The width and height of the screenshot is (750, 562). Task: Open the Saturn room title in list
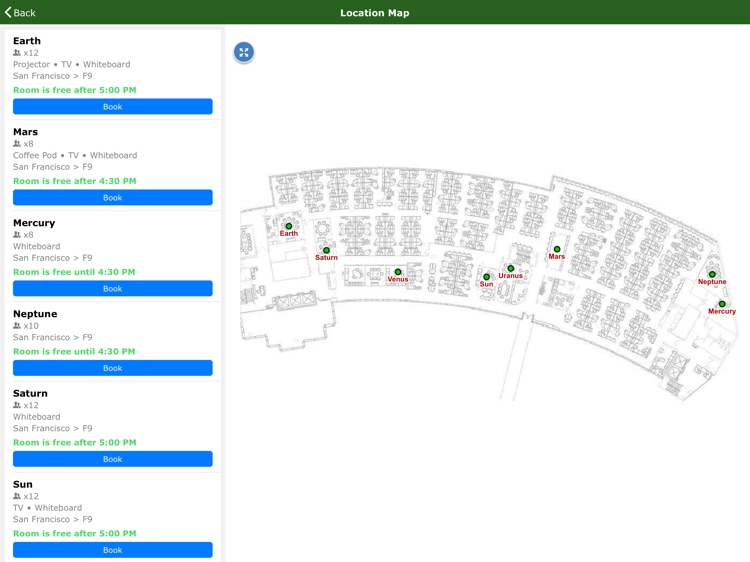tap(30, 393)
